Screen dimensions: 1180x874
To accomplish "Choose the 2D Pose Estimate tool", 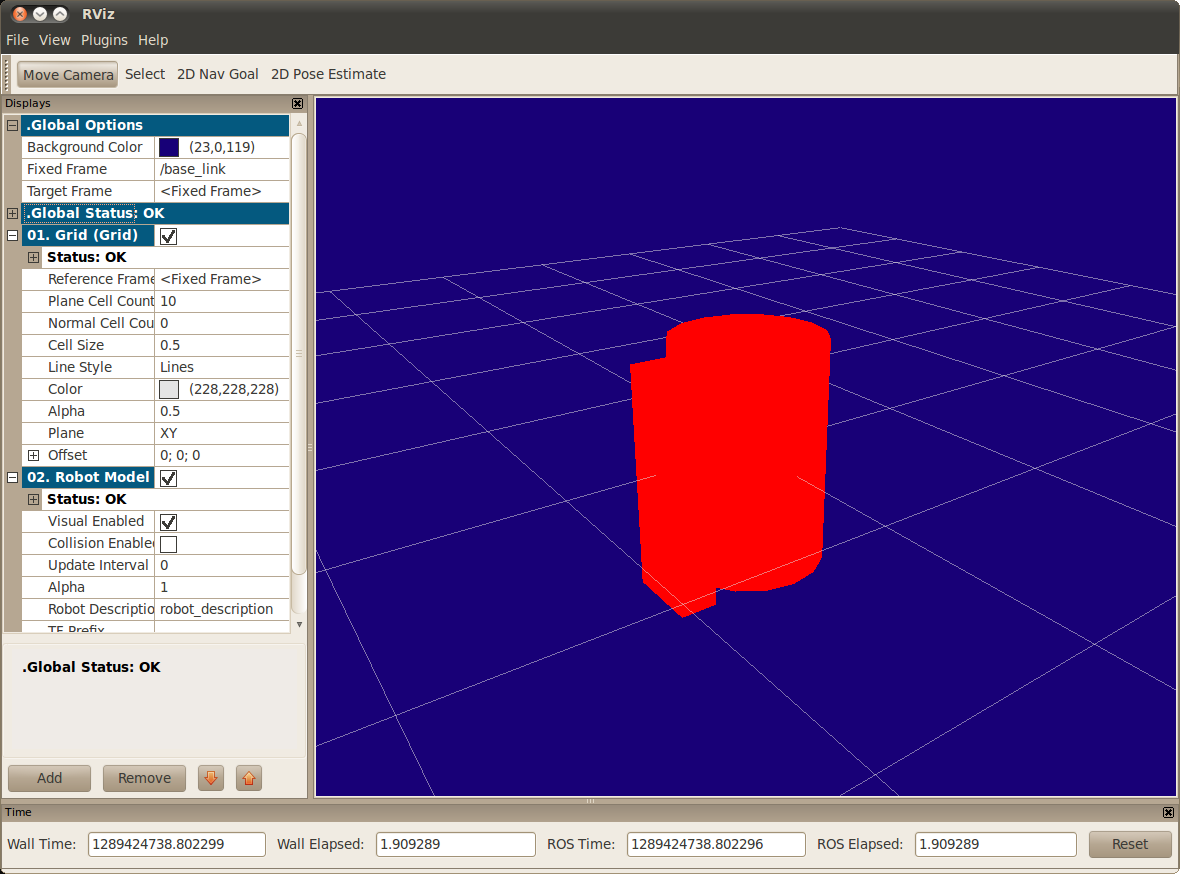I will pyautogui.click(x=328, y=74).
